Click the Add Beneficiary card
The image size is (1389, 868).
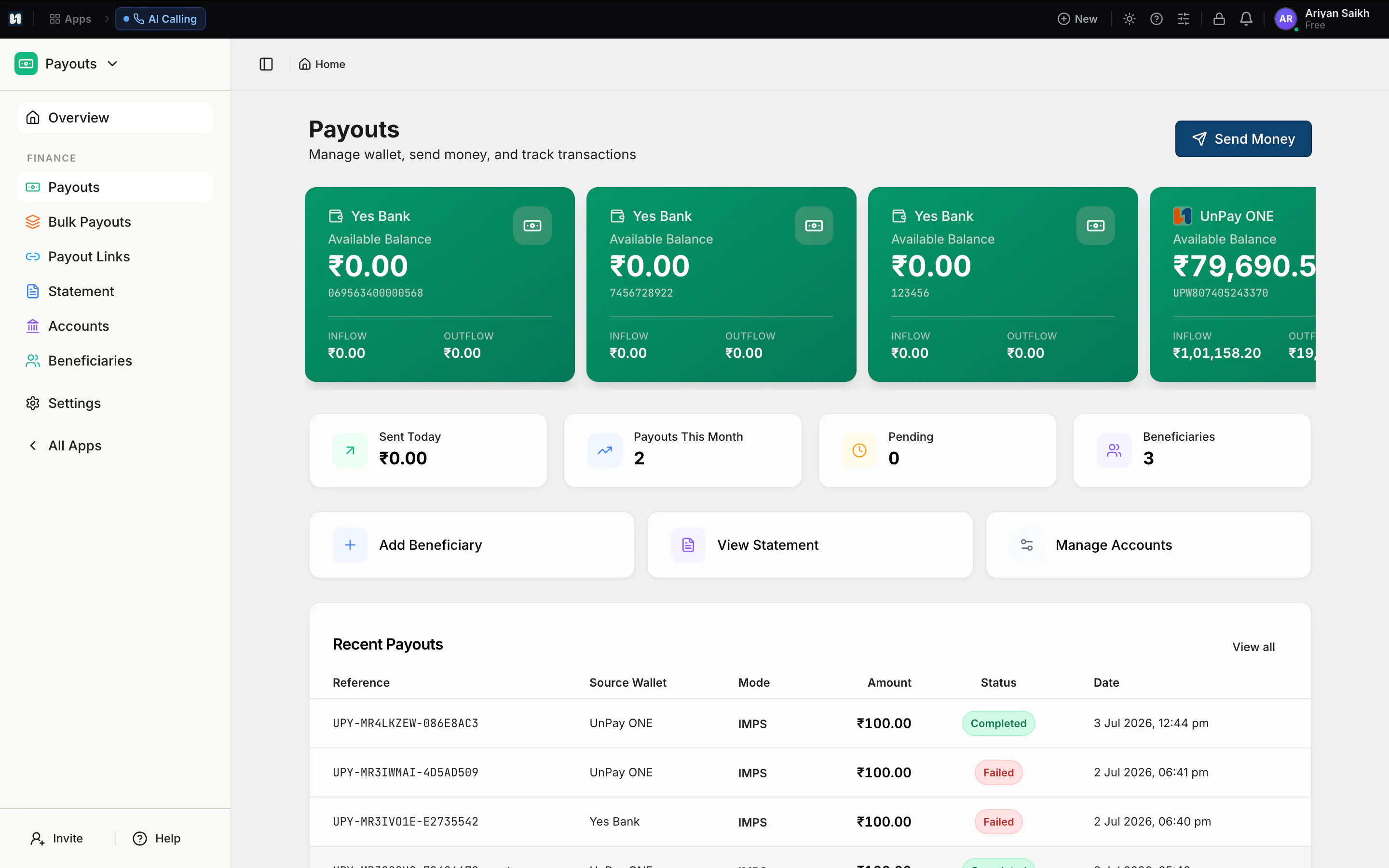472,545
